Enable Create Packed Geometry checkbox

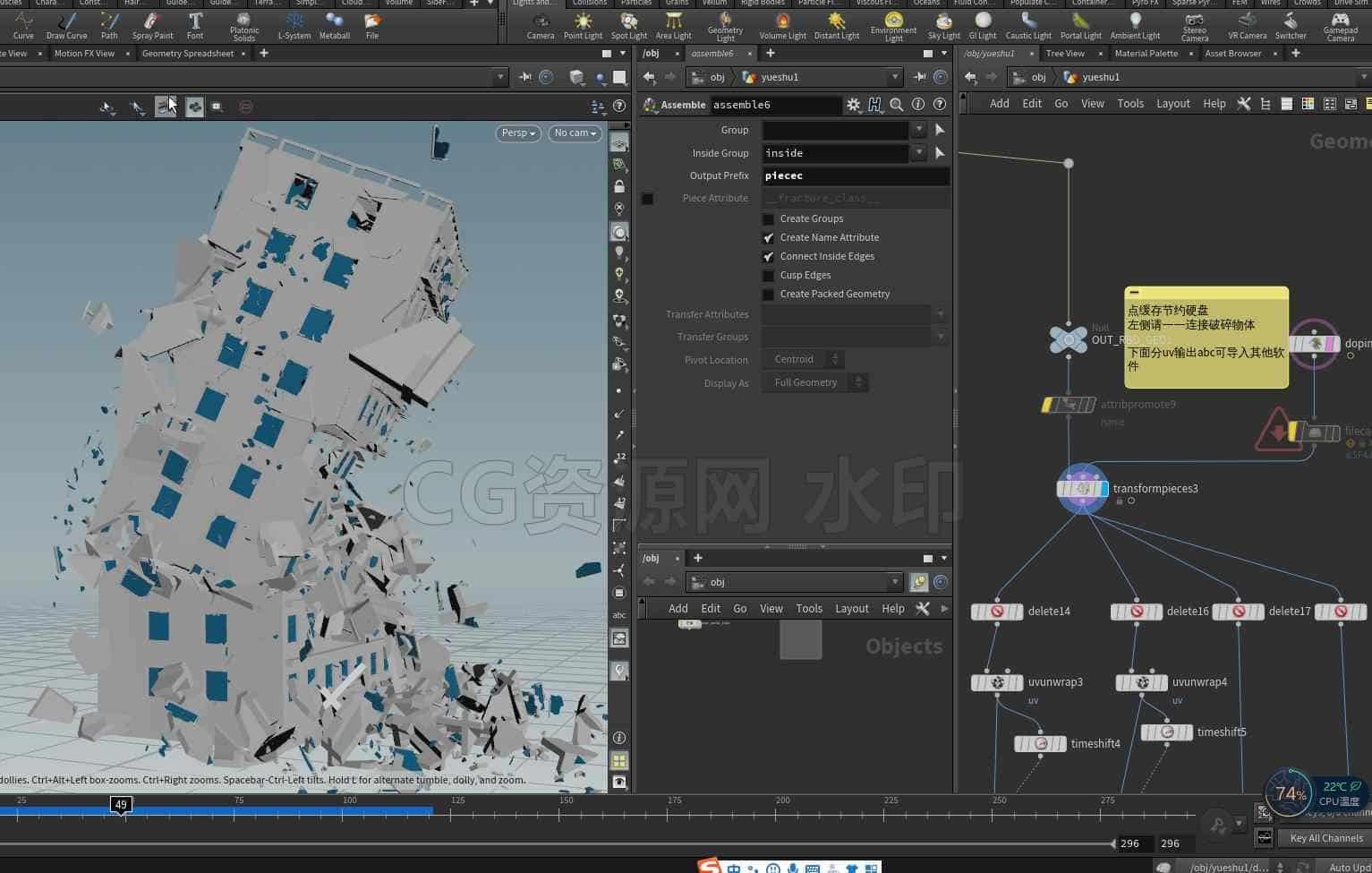768,295
